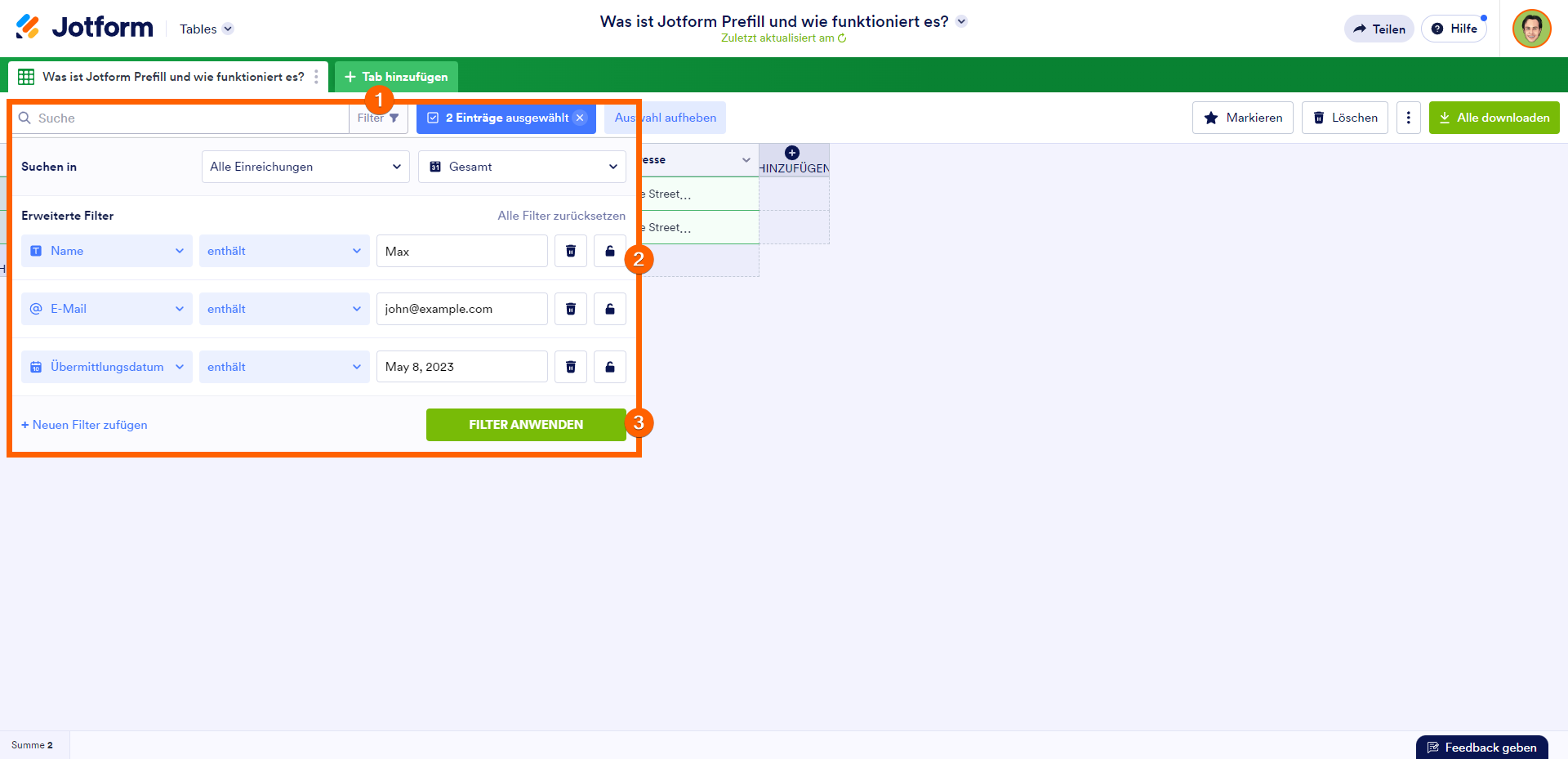
Task: Click the plus HINZUFÜGEN column button
Action: tap(794, 160)
